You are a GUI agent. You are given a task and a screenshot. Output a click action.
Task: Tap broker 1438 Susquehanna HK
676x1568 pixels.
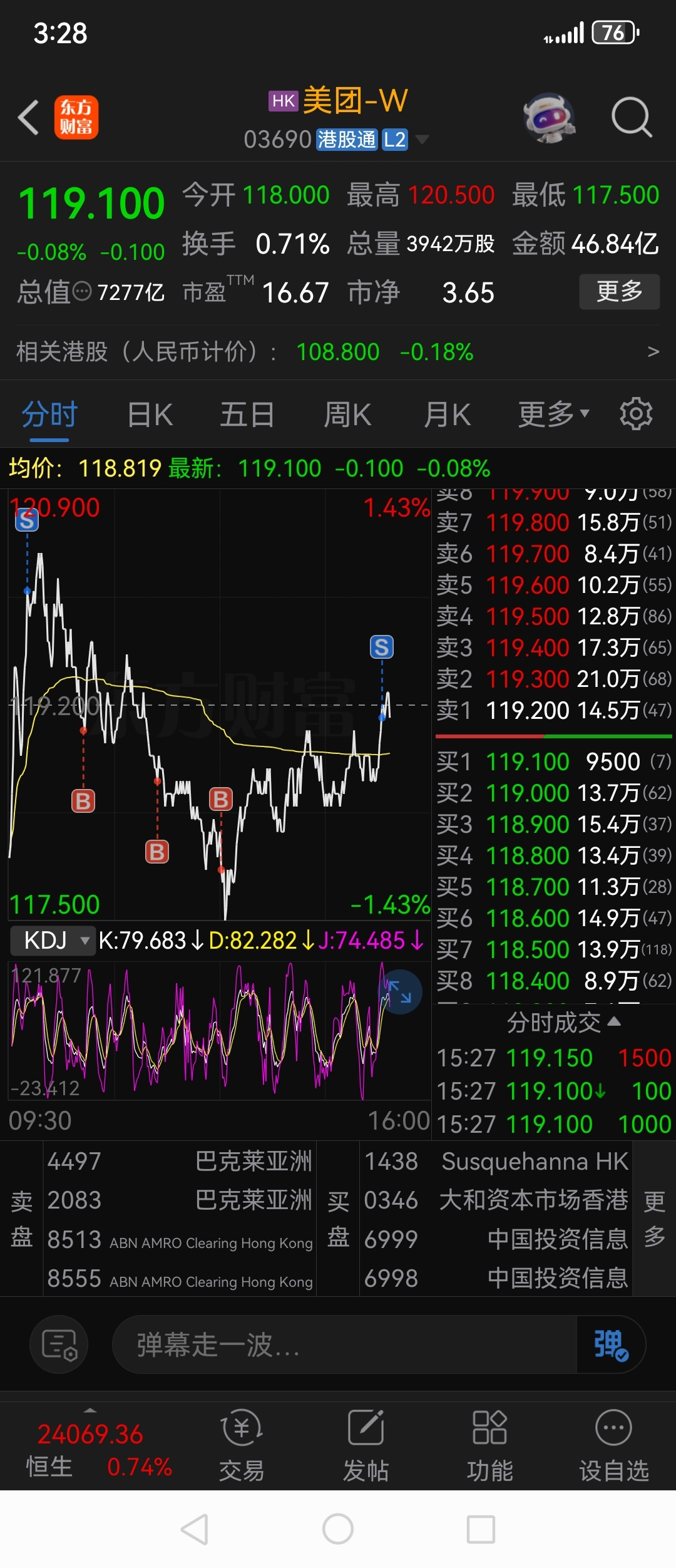496,1162
